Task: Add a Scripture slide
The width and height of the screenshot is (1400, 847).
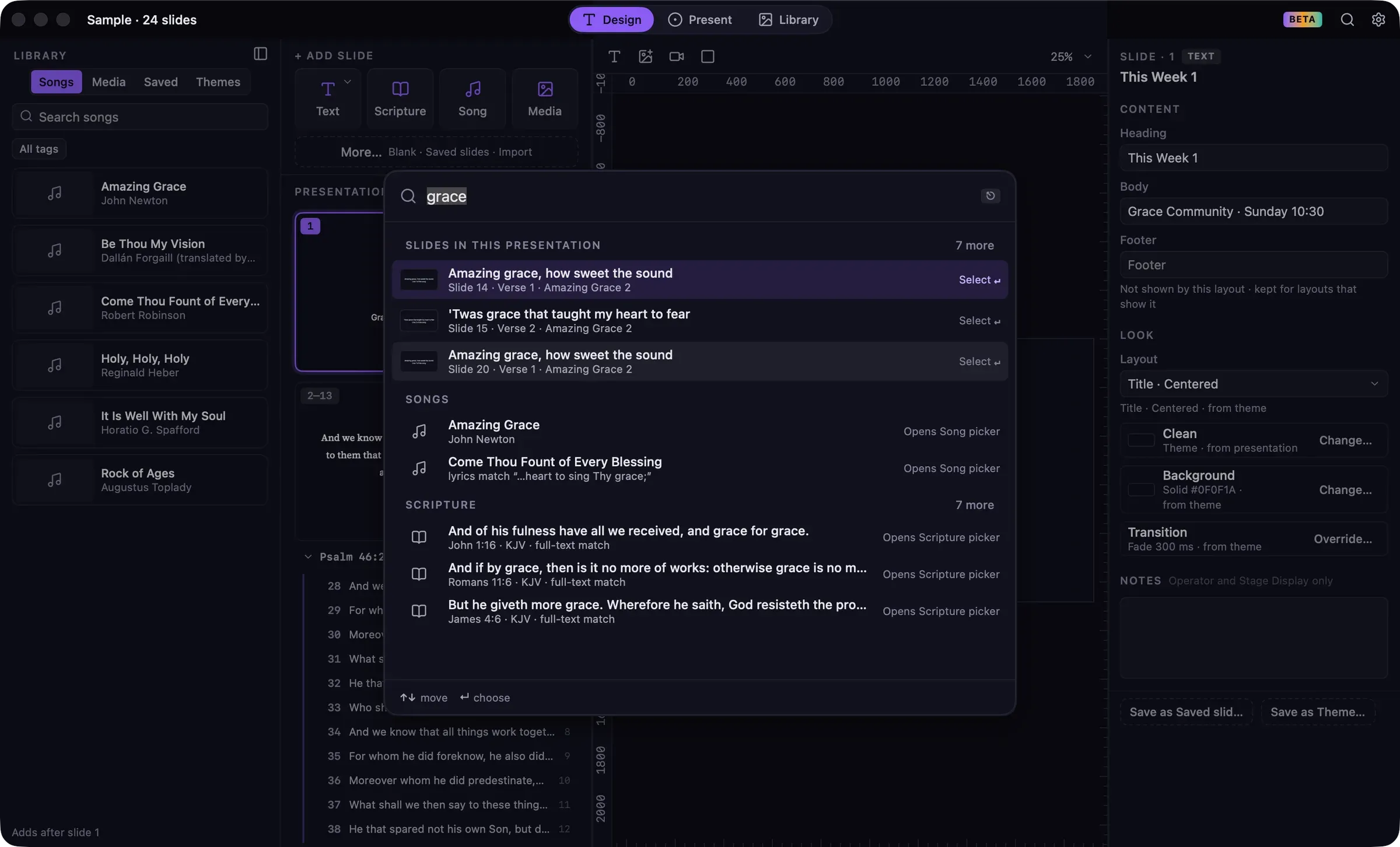Action: click(x=400, y=99)
